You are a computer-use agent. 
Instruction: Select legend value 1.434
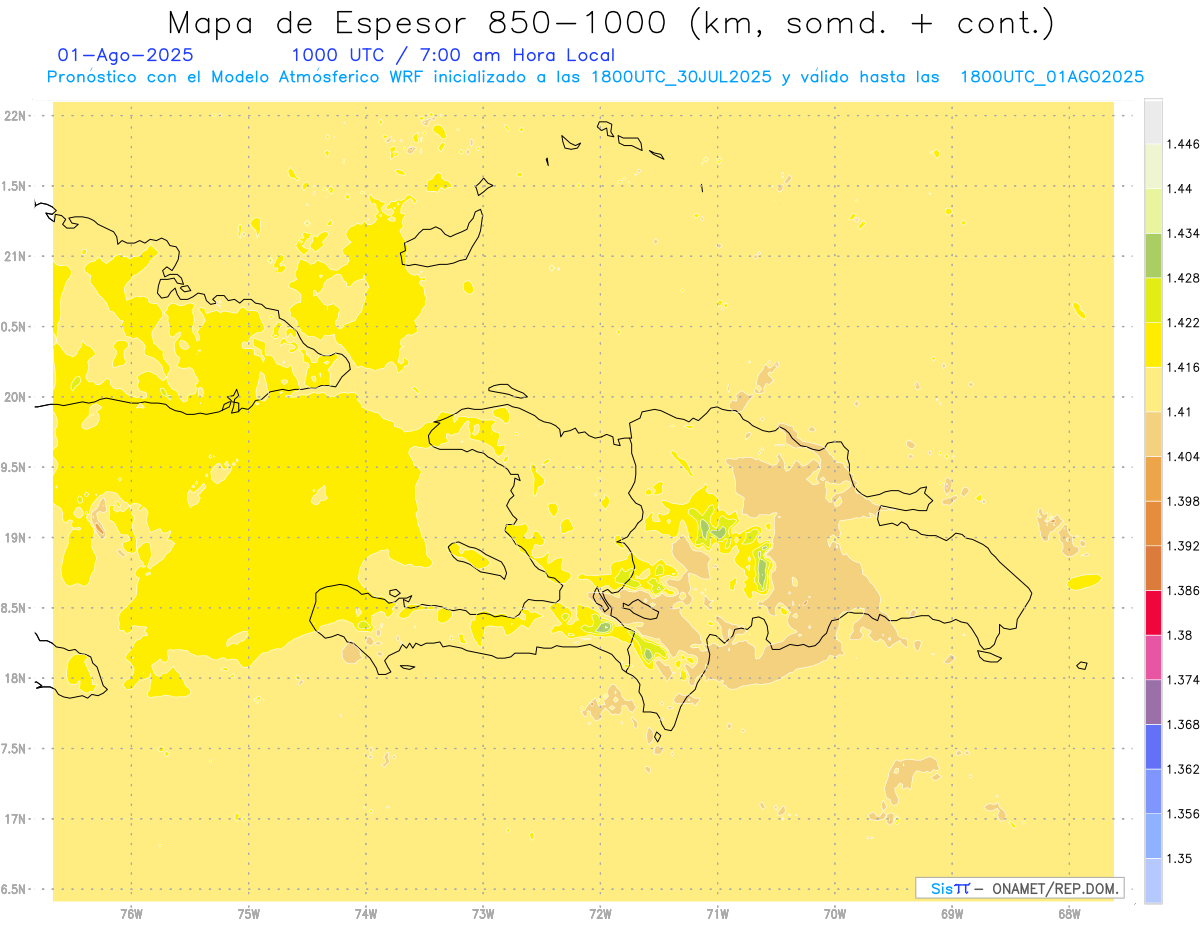[x=1182, y=233]
